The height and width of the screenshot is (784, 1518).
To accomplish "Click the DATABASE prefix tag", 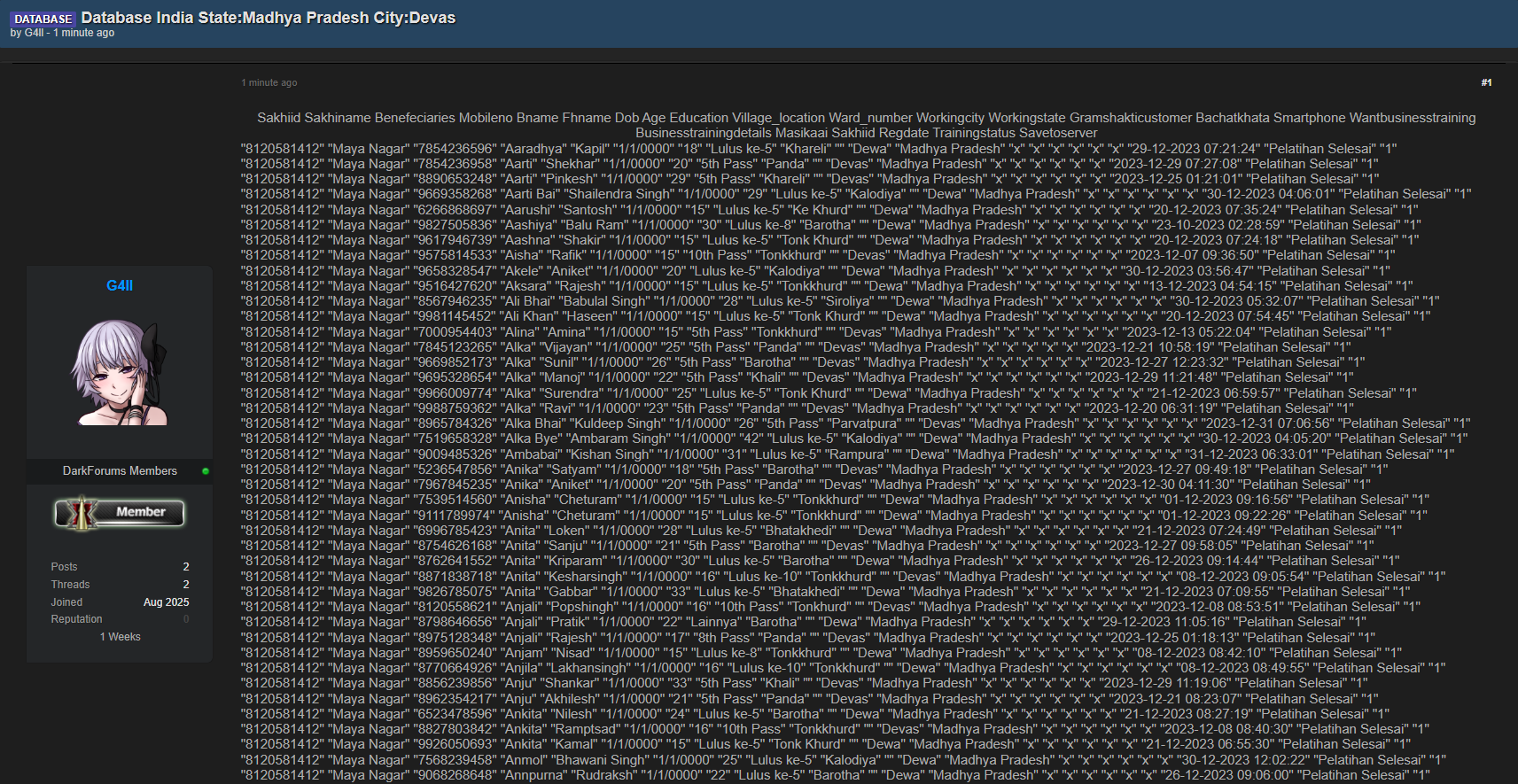I will 43,19.
